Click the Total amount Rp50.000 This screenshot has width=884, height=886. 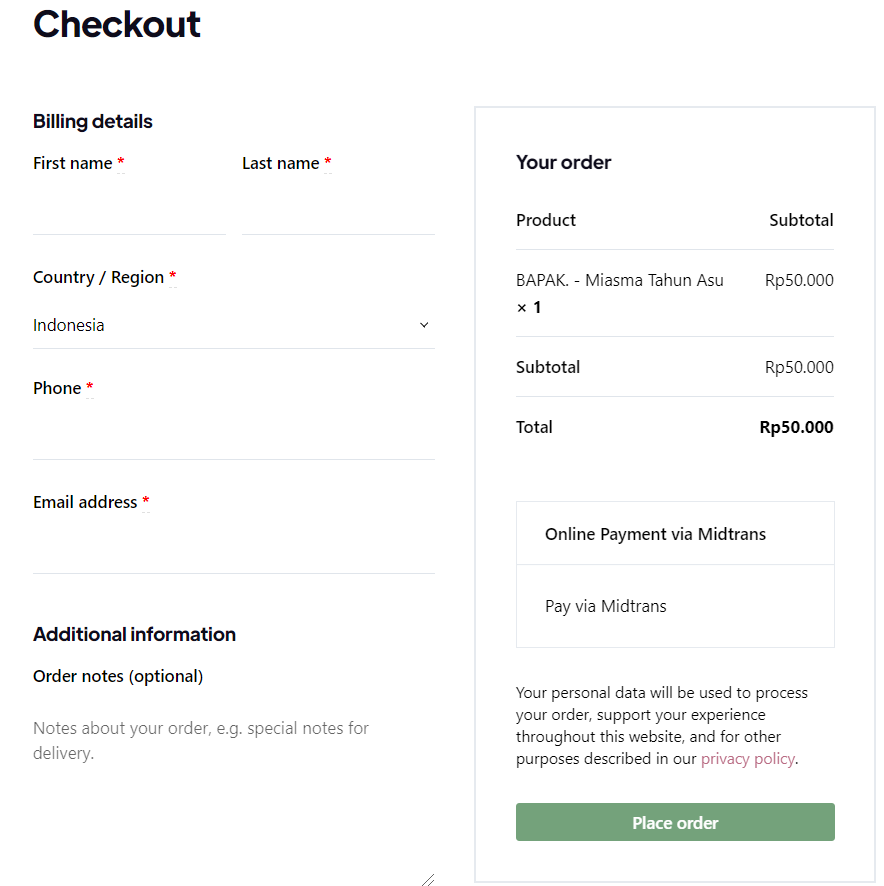point(796,427)
